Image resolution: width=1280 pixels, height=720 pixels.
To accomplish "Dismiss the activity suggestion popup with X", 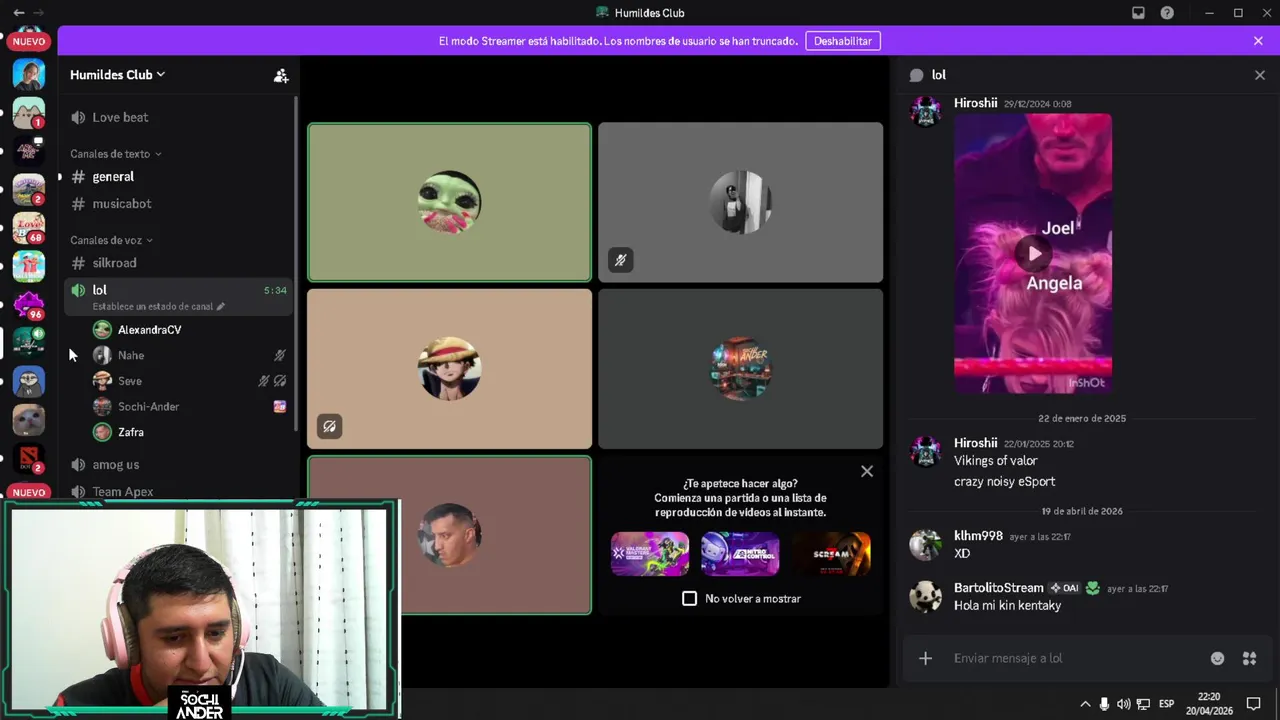I will [867, 471].
